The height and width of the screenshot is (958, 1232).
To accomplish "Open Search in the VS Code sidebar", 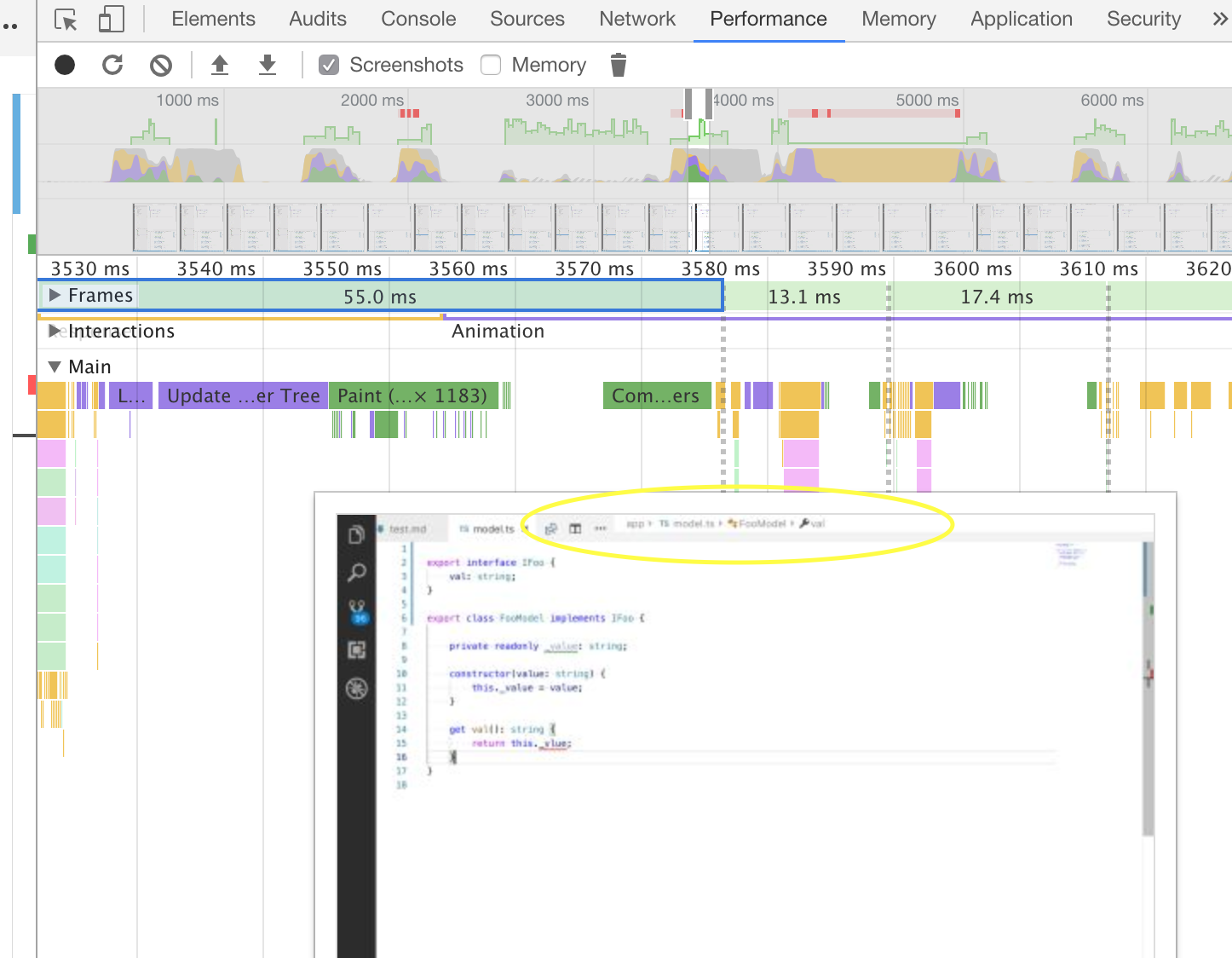I will point(357,573).
